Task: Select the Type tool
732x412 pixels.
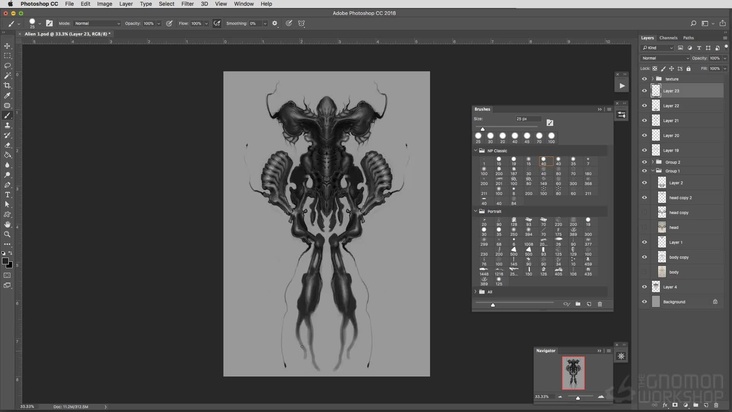Action: pos(7,195)
